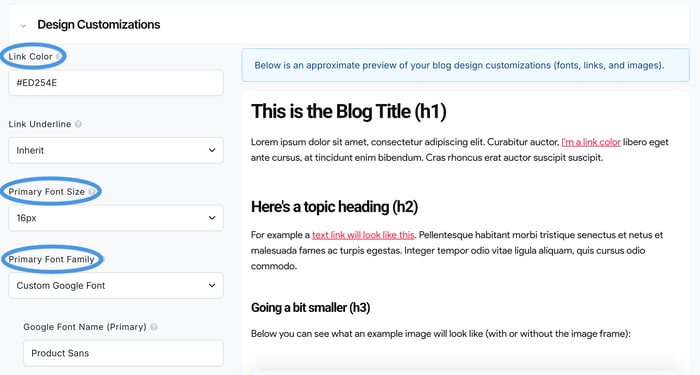Open the Primary Font Family dropdown
This screenshot has height=375, width=700.
click(116, 286)
